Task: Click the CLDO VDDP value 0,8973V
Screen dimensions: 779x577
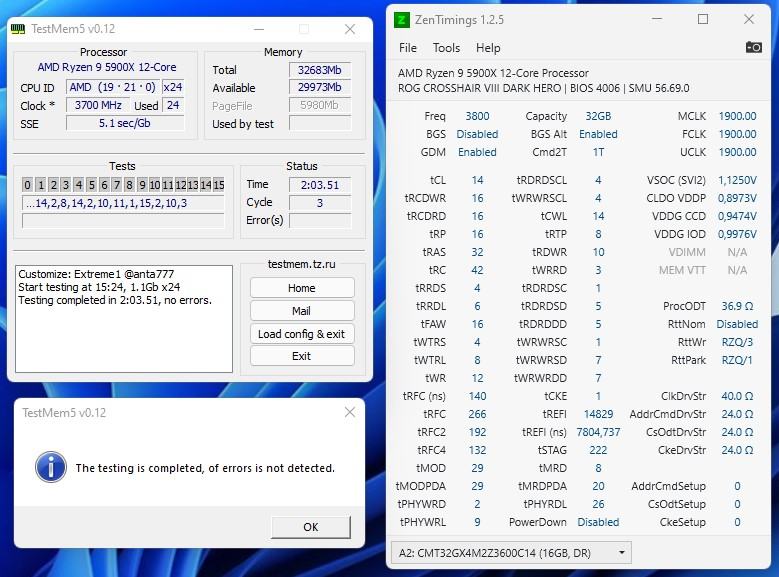Action: [x=737, y=198]
